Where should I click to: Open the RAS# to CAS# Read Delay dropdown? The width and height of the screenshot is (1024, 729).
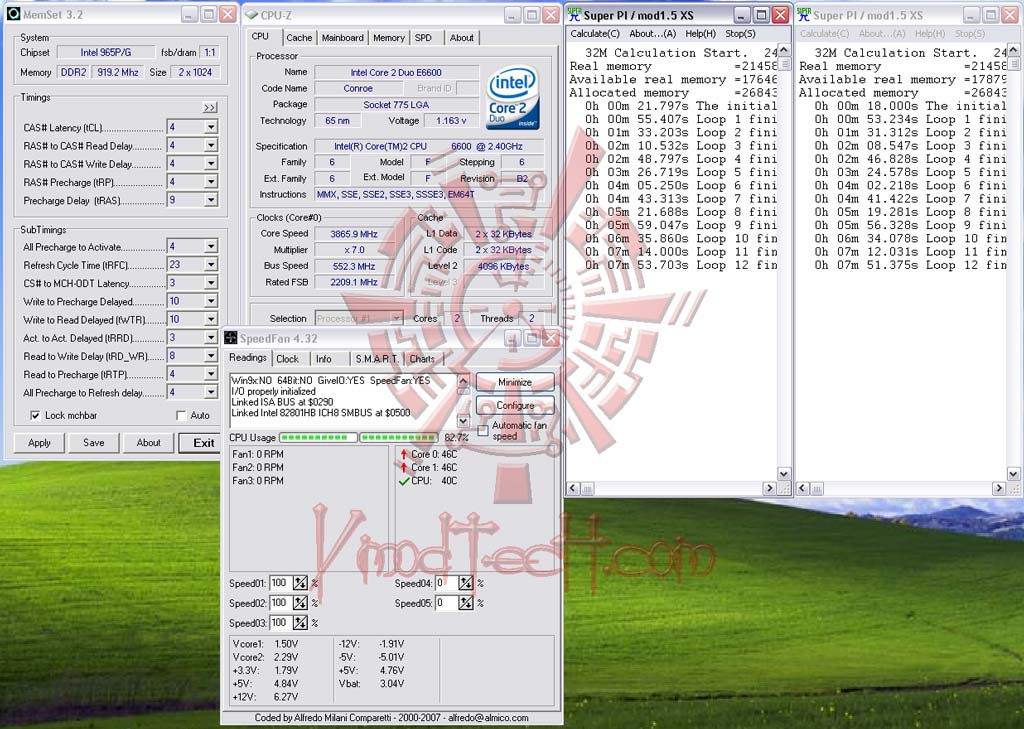(211, 146)
